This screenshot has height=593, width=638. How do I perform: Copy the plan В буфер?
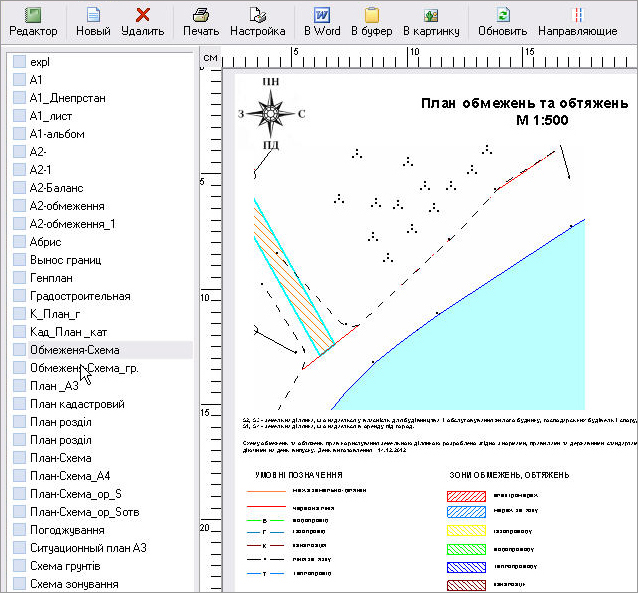tap(371, 22)
